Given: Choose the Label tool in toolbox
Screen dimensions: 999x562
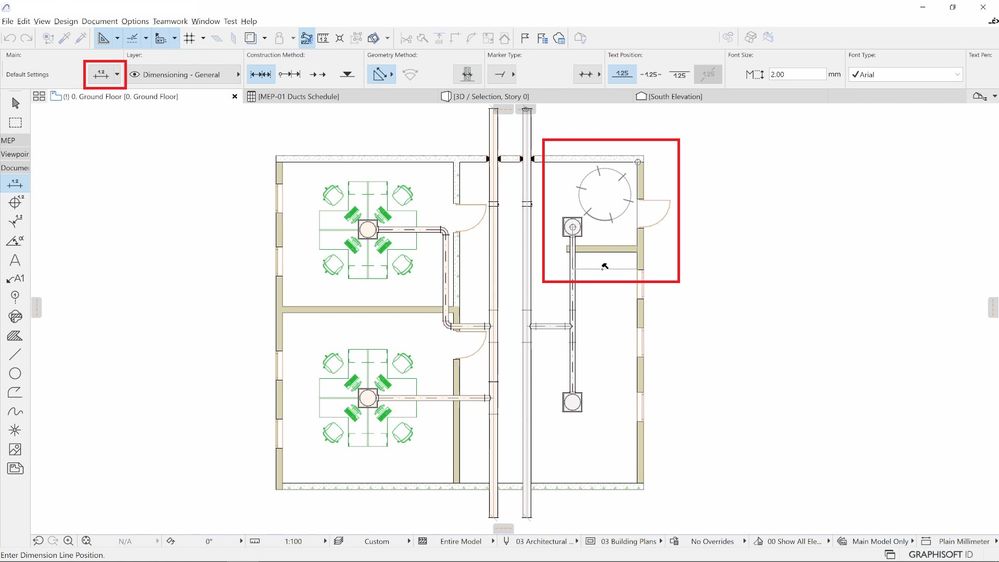Looking at the screenshot, I should 15,278.
